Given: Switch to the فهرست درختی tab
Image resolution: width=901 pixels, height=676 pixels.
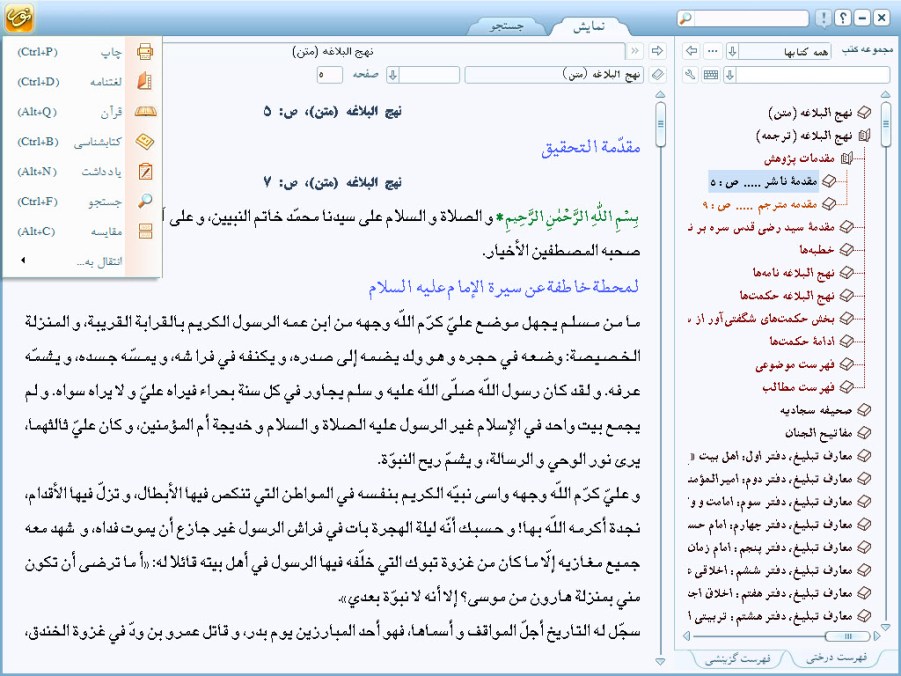Looking at the screenshot, I should [x=837, y=657].
